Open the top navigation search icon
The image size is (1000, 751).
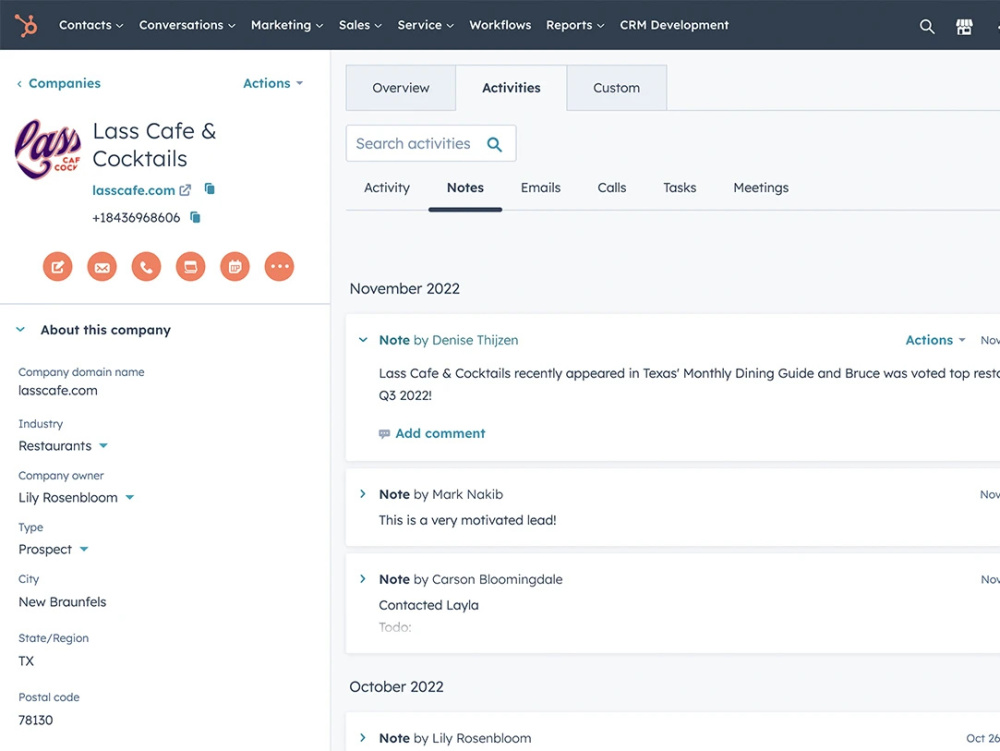[x=927, y=26]
